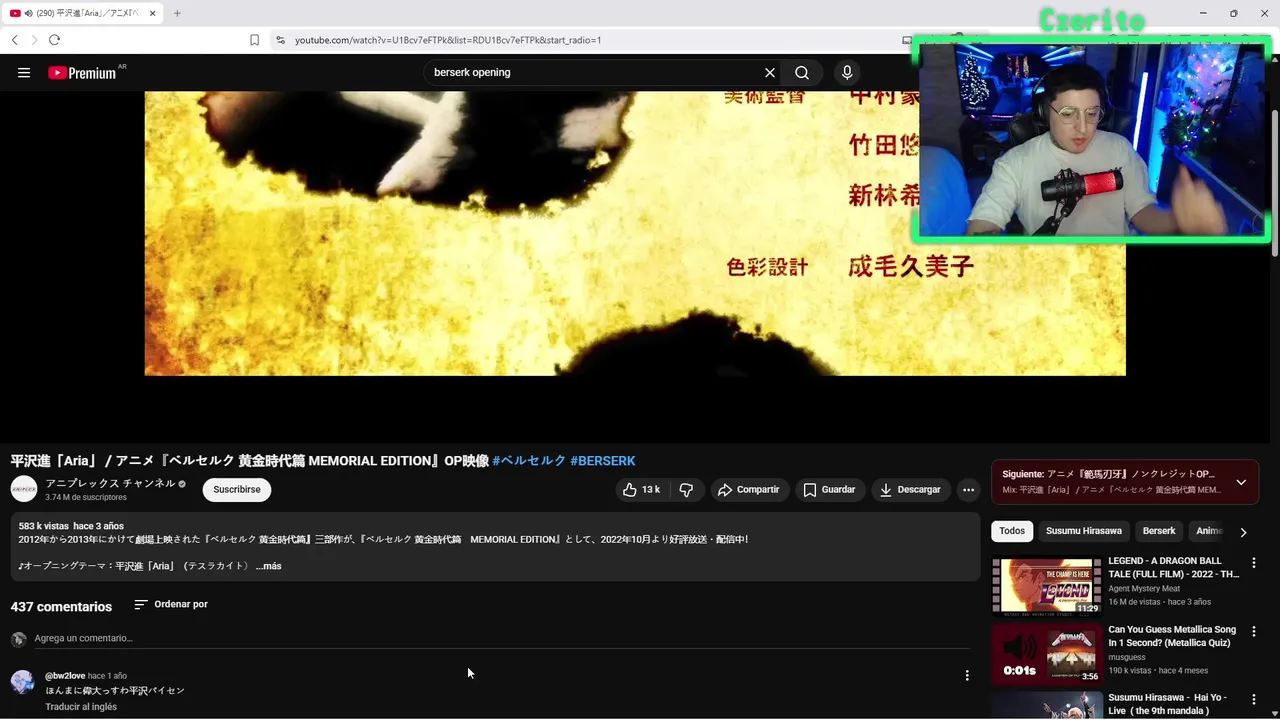The image size is (1280, 720).
Task: Open the アニプレックス チャンネル channel name
Action: pos(110,484)
